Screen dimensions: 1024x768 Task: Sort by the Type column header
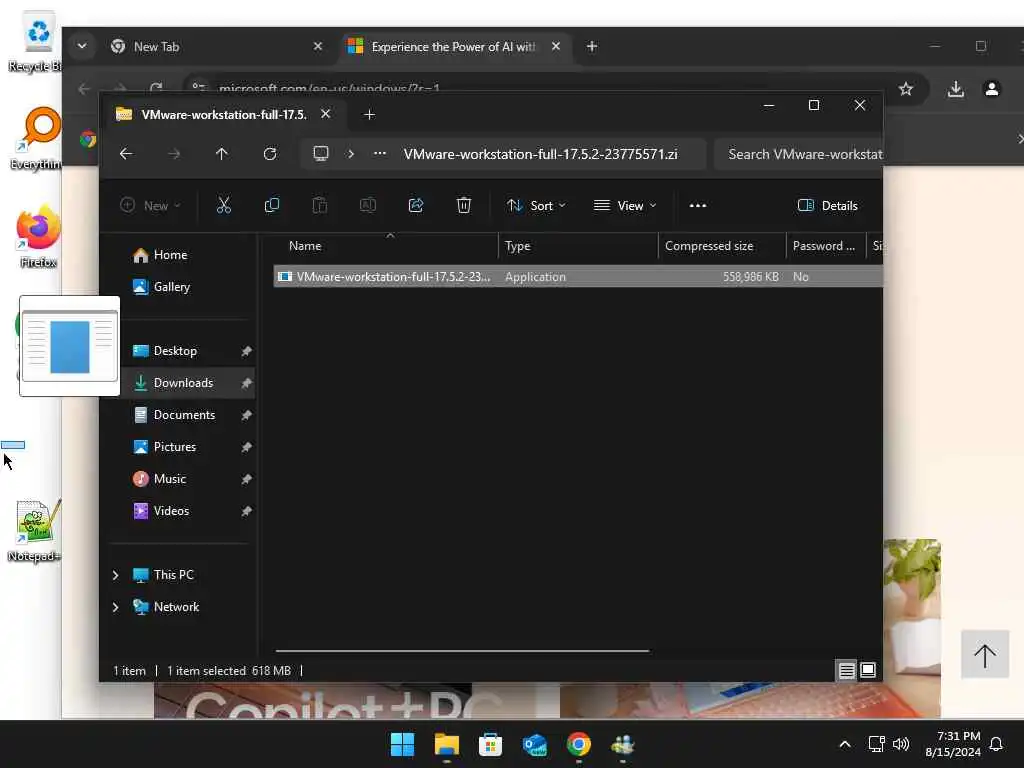(578, 246)
